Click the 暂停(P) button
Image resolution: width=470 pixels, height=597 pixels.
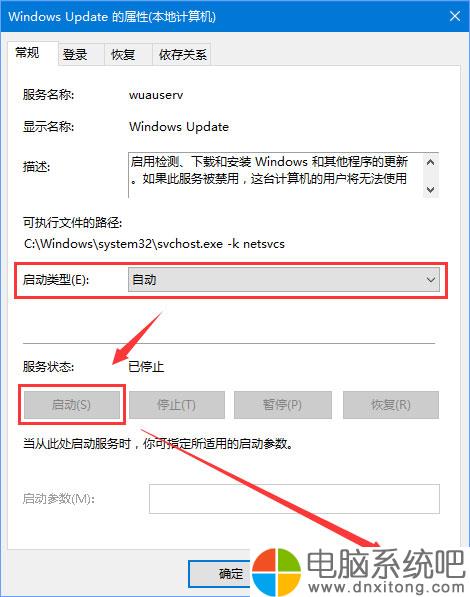(283, 404)
